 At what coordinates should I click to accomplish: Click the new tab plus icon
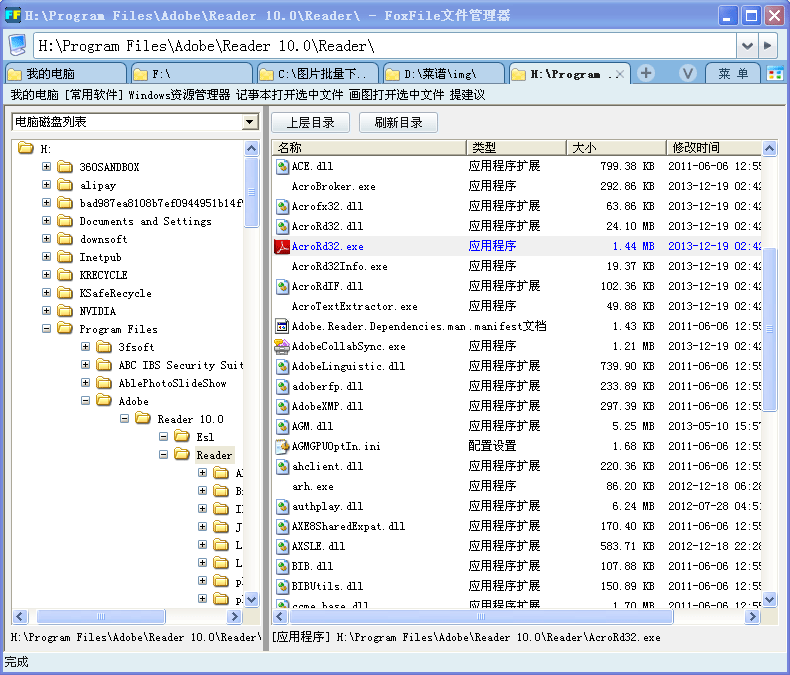pos(646,73)
